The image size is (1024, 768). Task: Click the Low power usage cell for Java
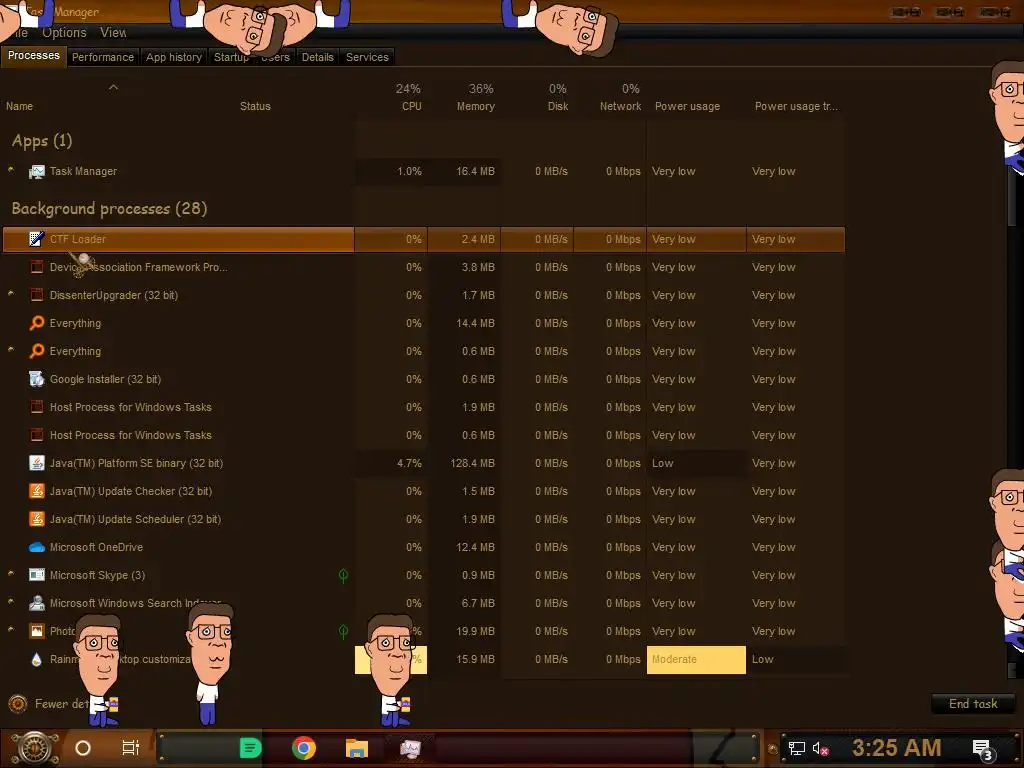click(x=696, y=463)
